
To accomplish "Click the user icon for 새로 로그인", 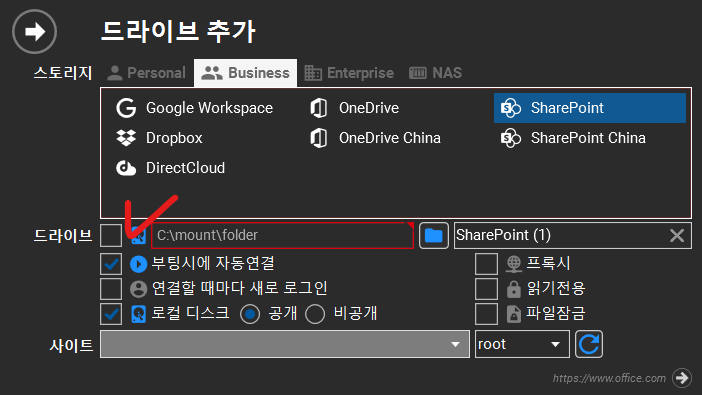I will (138, 289).
